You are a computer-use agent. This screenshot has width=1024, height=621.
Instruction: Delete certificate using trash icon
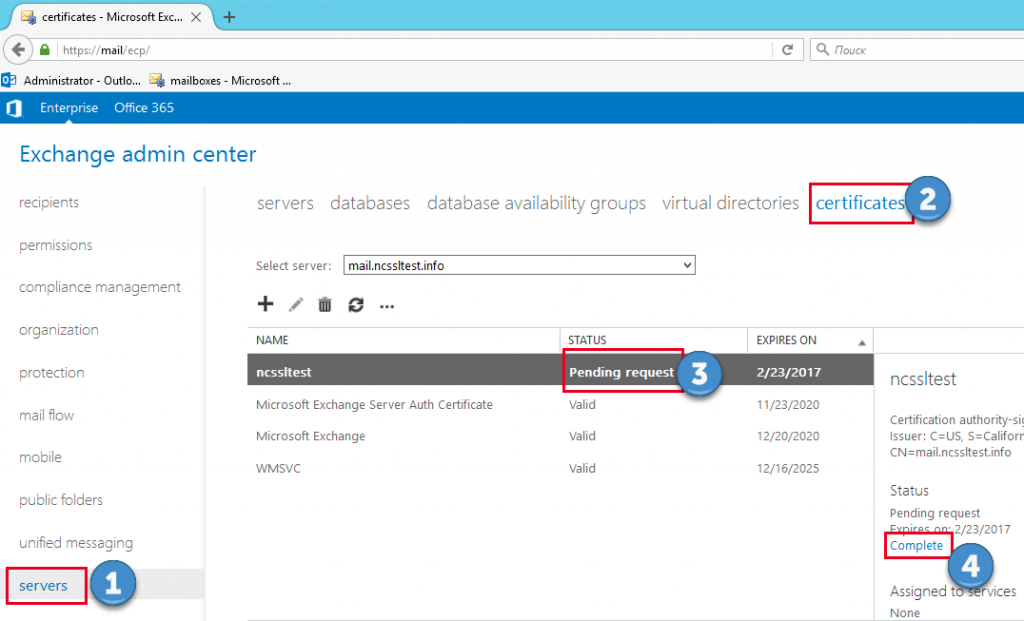click(325, 304)
